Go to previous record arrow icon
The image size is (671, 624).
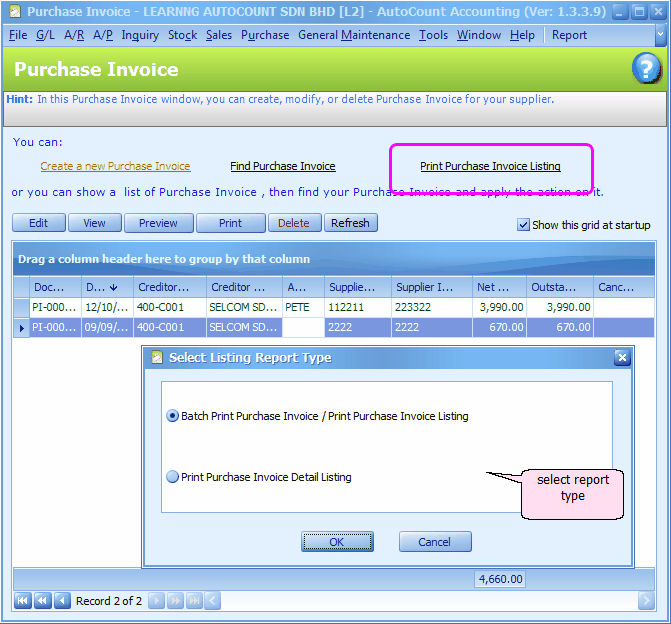tap(62, 601)
